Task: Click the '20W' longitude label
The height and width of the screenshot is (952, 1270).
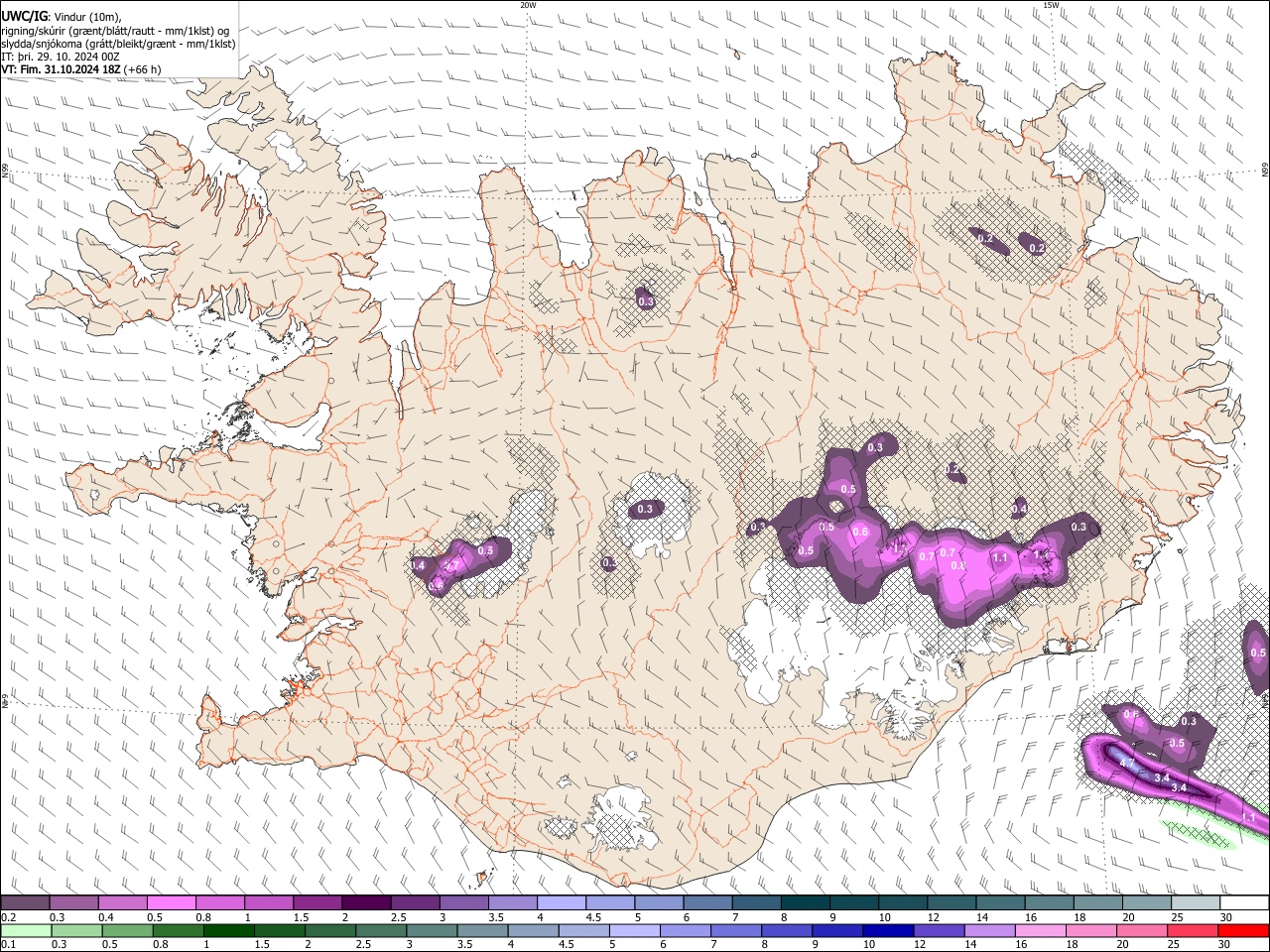Action: tap(528, 5)
